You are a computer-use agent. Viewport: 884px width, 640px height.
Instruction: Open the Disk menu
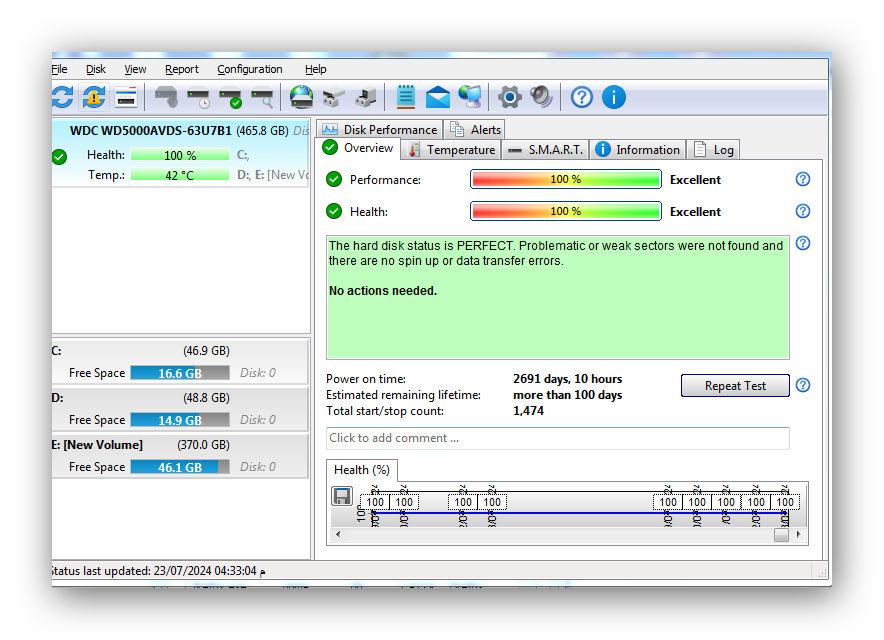coord(96,69)
